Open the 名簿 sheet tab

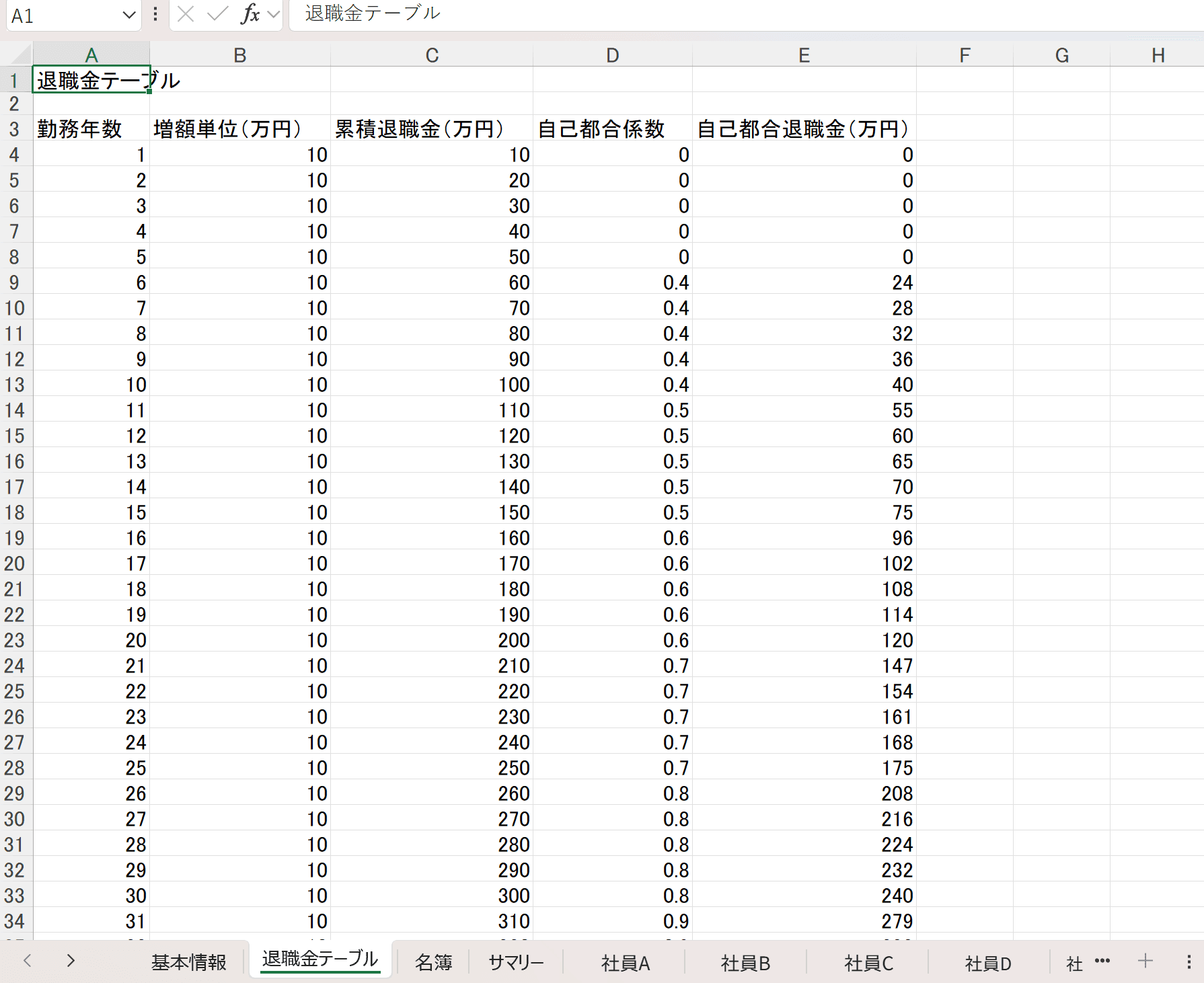[x=433, y=962]
